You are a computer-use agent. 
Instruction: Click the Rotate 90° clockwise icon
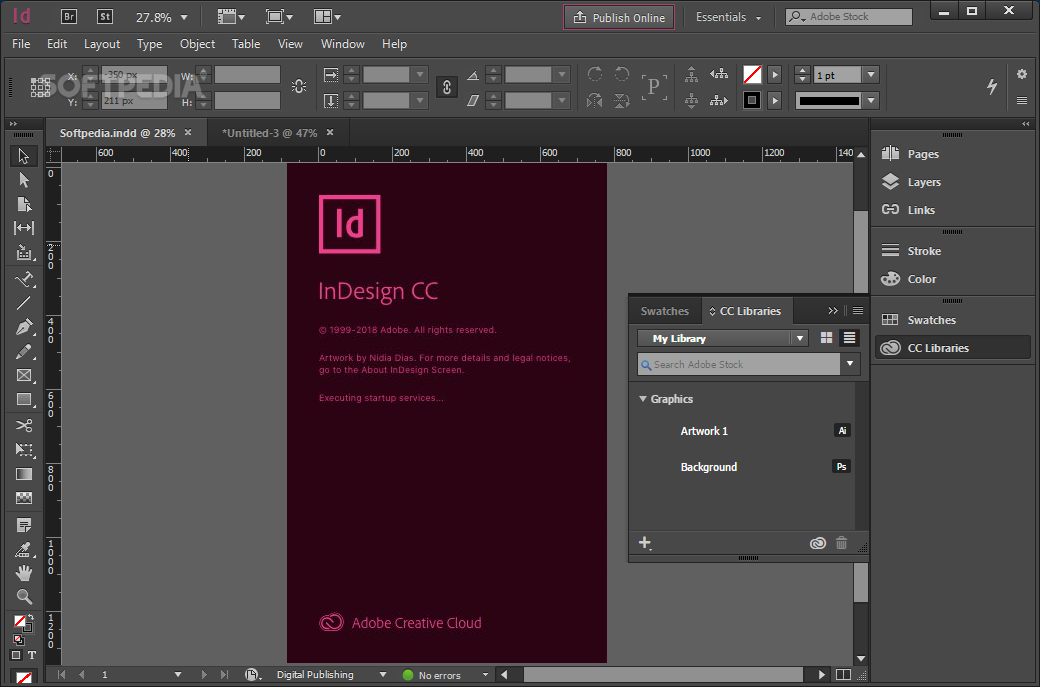[594, 74]
